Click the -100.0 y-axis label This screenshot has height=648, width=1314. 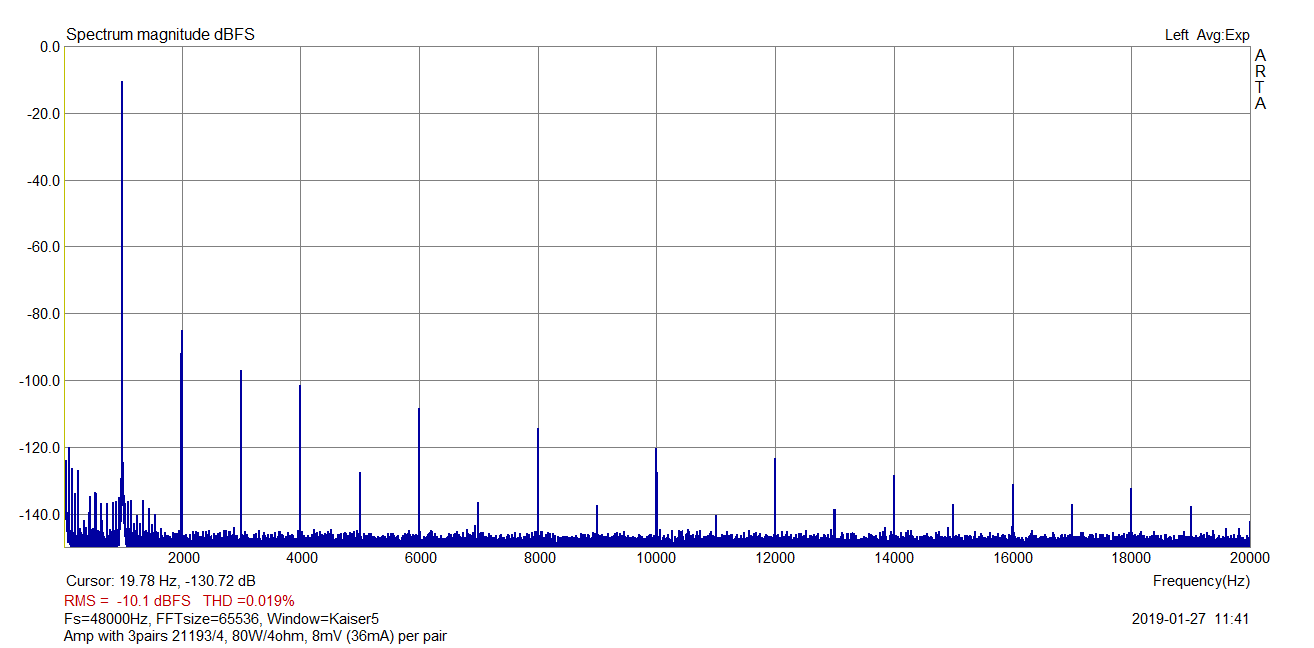point(40,381)
